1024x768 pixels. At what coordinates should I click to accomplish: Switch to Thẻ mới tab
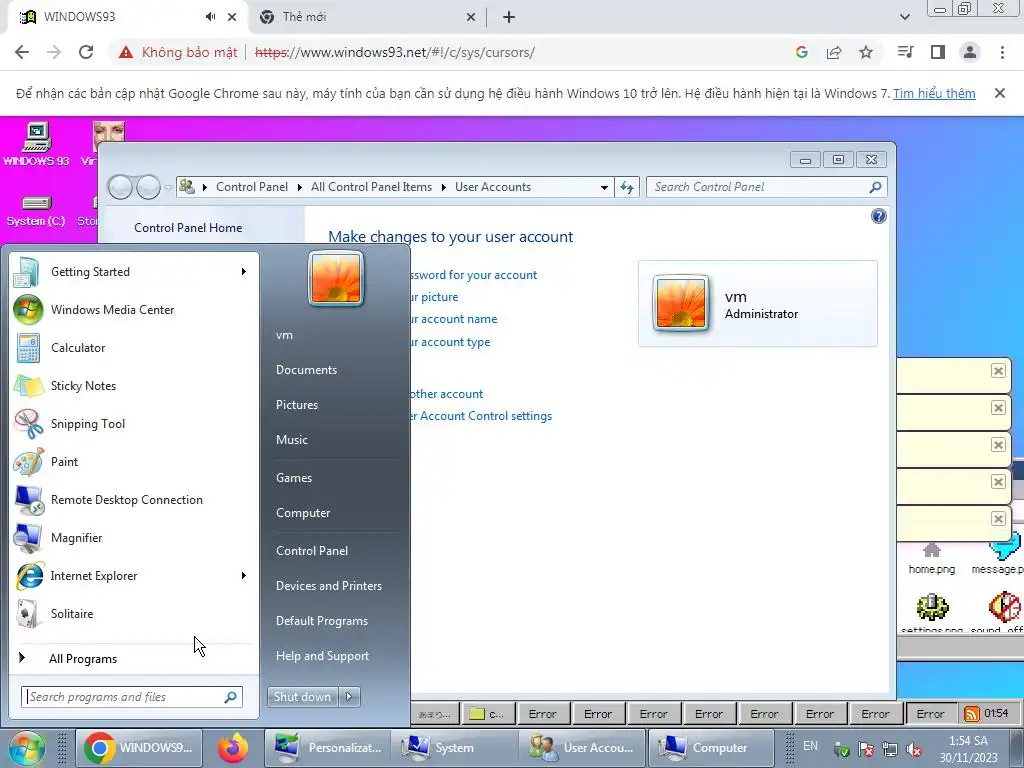[368, 17]
